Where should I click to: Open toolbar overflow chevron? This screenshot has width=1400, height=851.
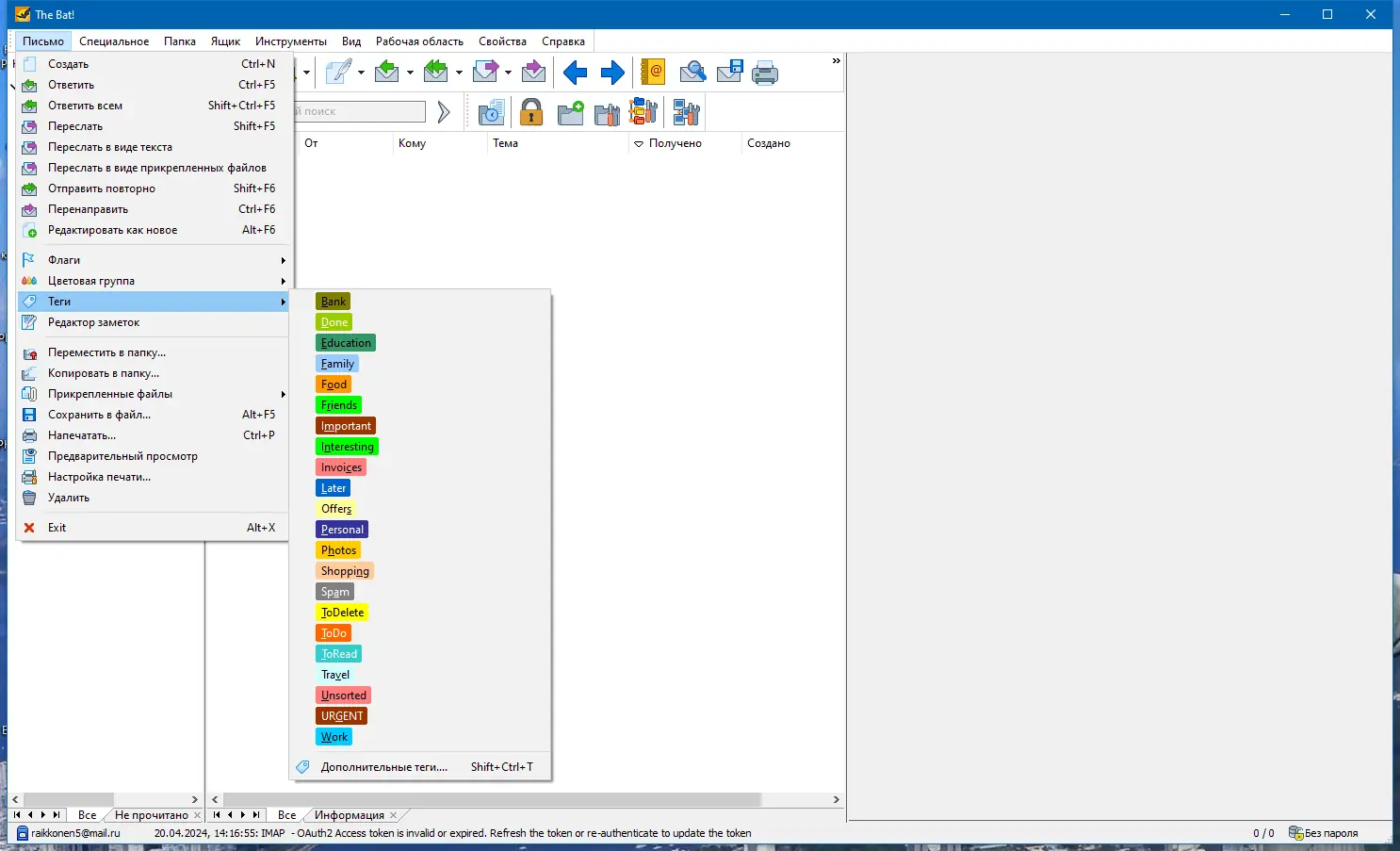click(836, 60)
